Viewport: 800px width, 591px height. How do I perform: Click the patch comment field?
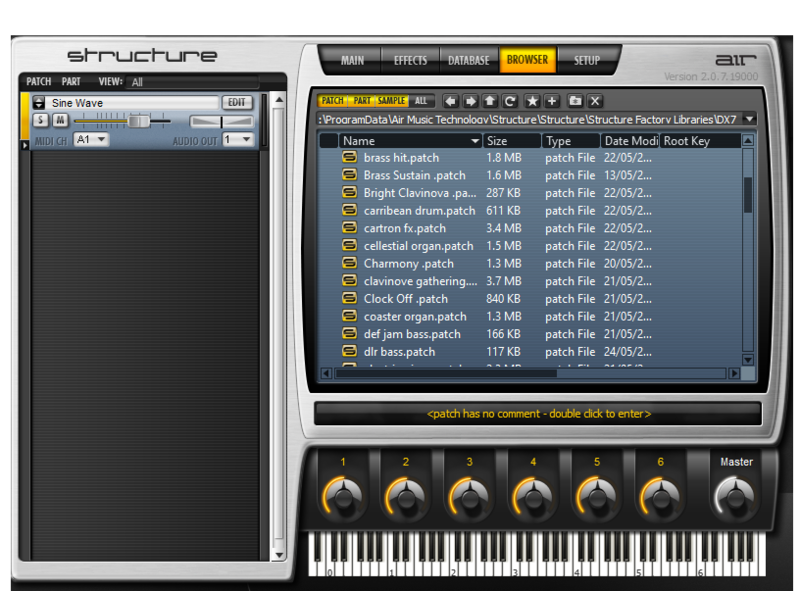click(x=538, y=413)
